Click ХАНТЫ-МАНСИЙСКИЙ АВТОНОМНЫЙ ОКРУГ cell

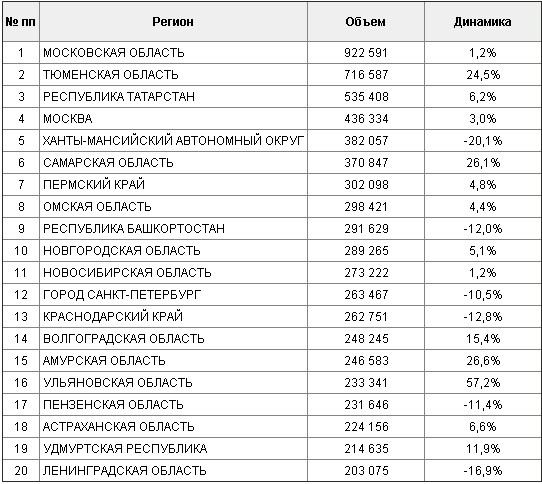(173, 141)
